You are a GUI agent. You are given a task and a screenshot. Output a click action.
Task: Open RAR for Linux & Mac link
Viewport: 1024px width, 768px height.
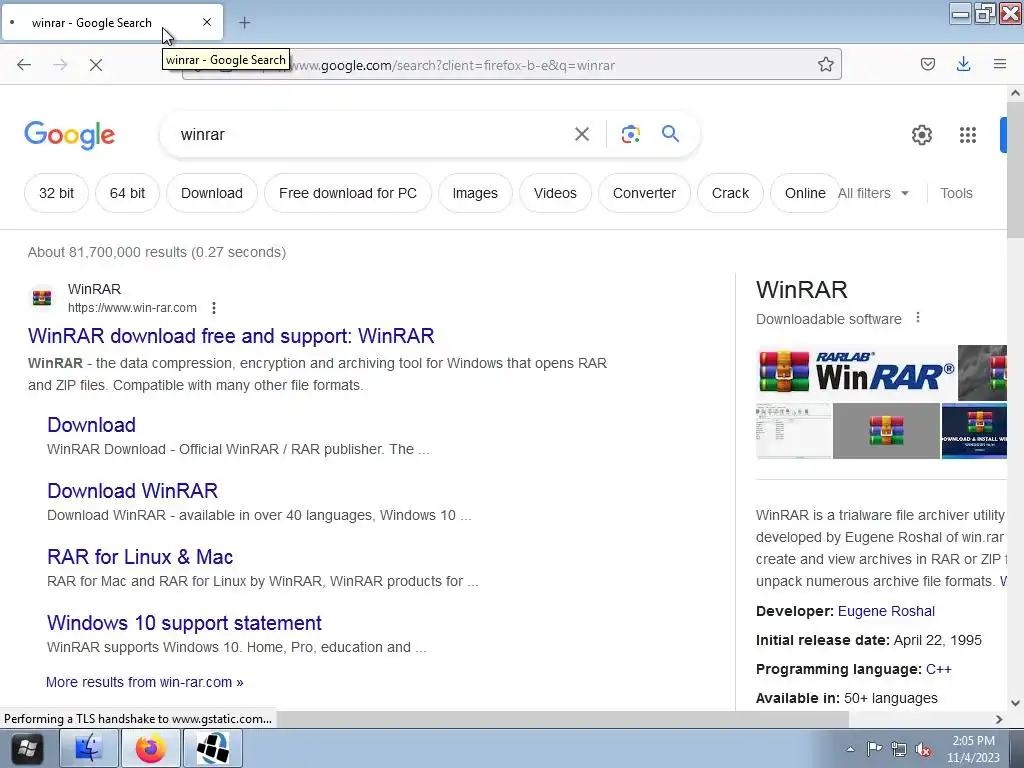click(x=140, y=556)
